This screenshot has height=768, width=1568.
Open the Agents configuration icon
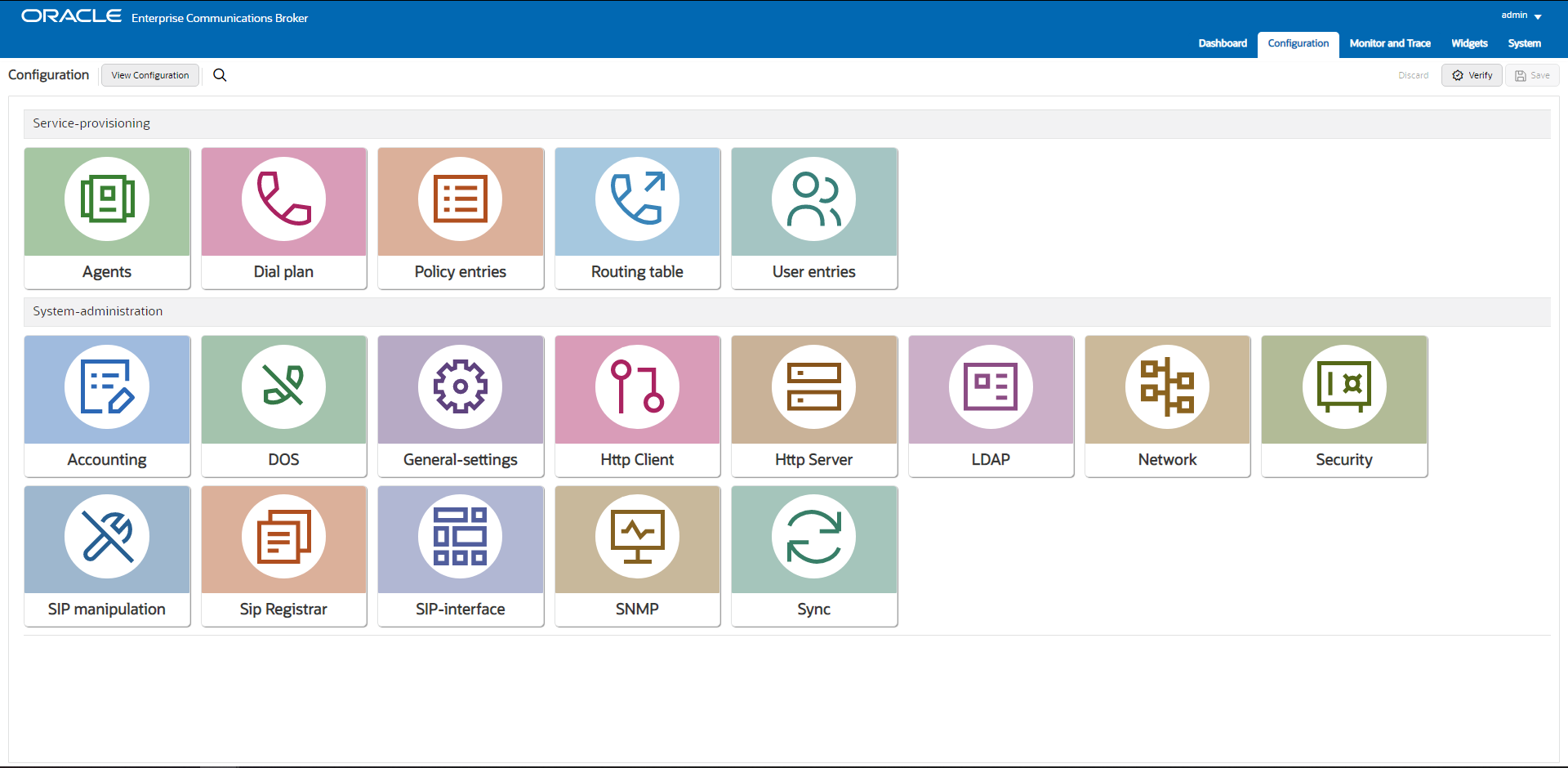tap(107, 199)
